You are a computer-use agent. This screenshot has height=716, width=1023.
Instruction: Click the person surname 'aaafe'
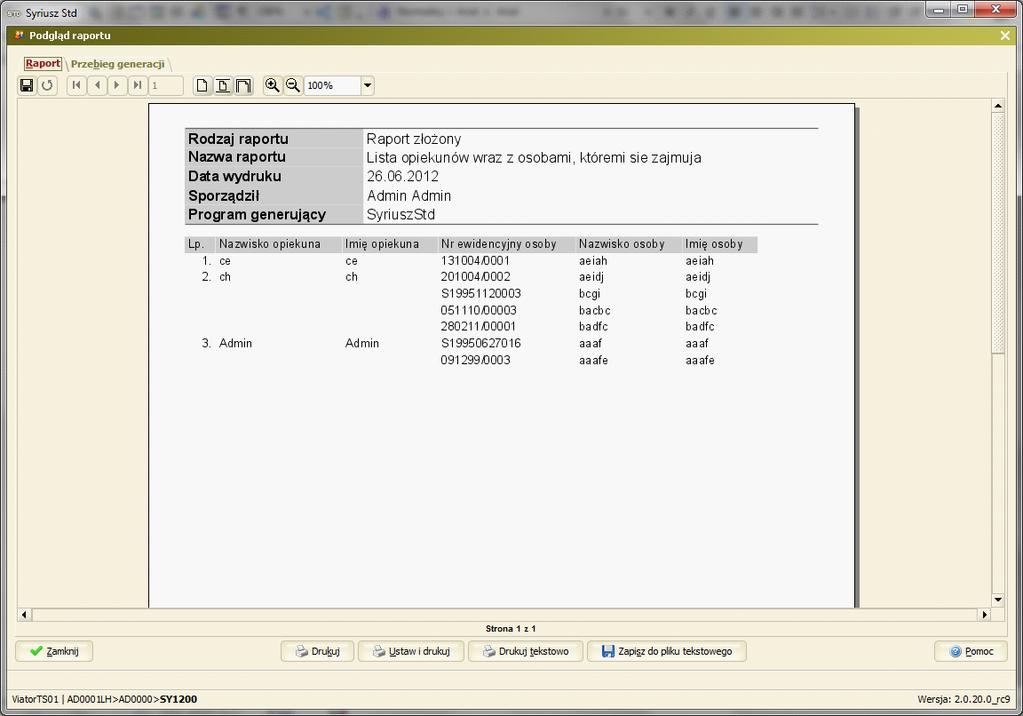click(593, 360)
